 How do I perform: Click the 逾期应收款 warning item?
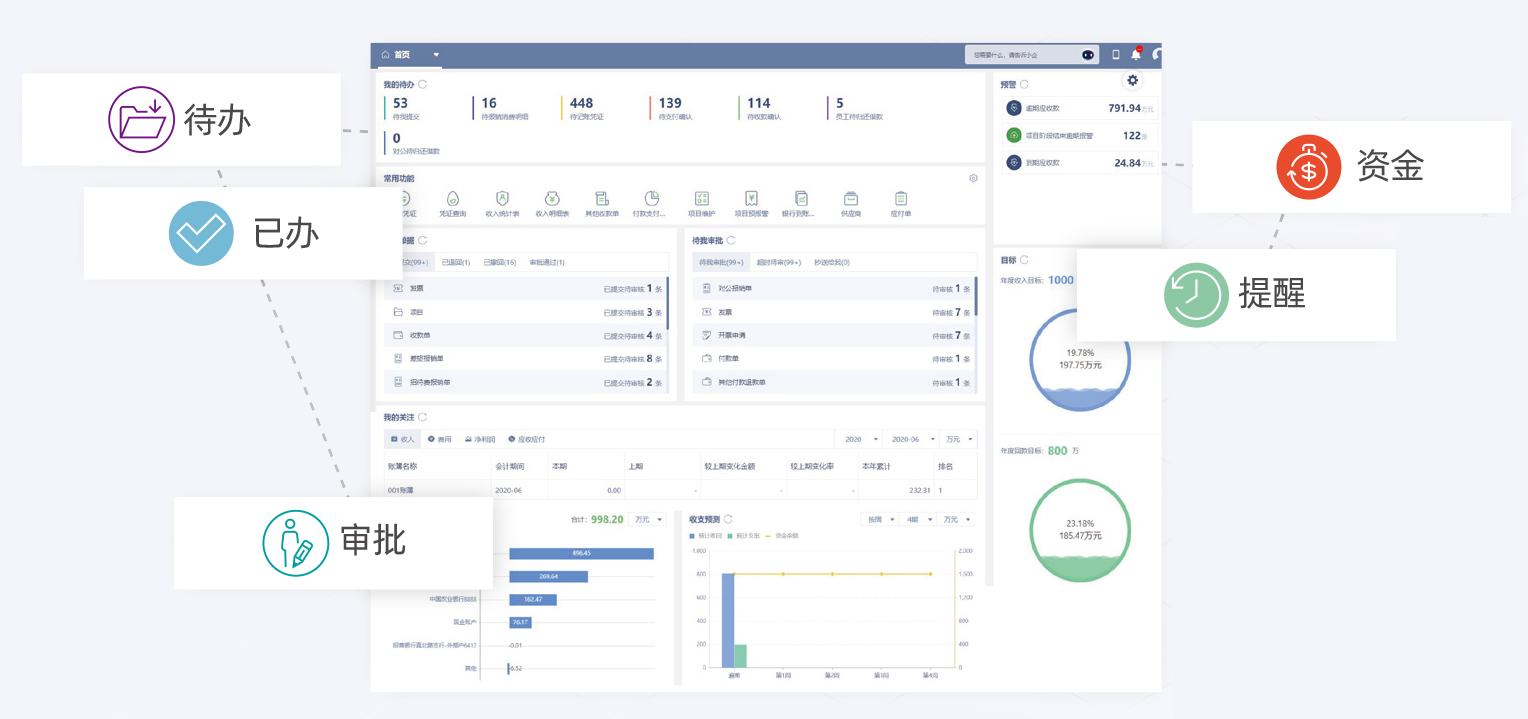(1080, 108)
